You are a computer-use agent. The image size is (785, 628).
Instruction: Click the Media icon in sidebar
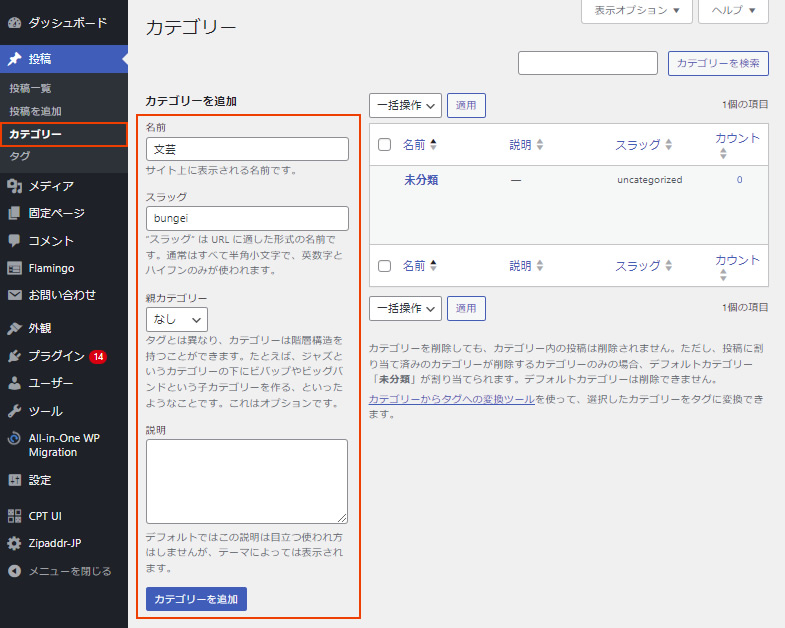coord(14,186)
